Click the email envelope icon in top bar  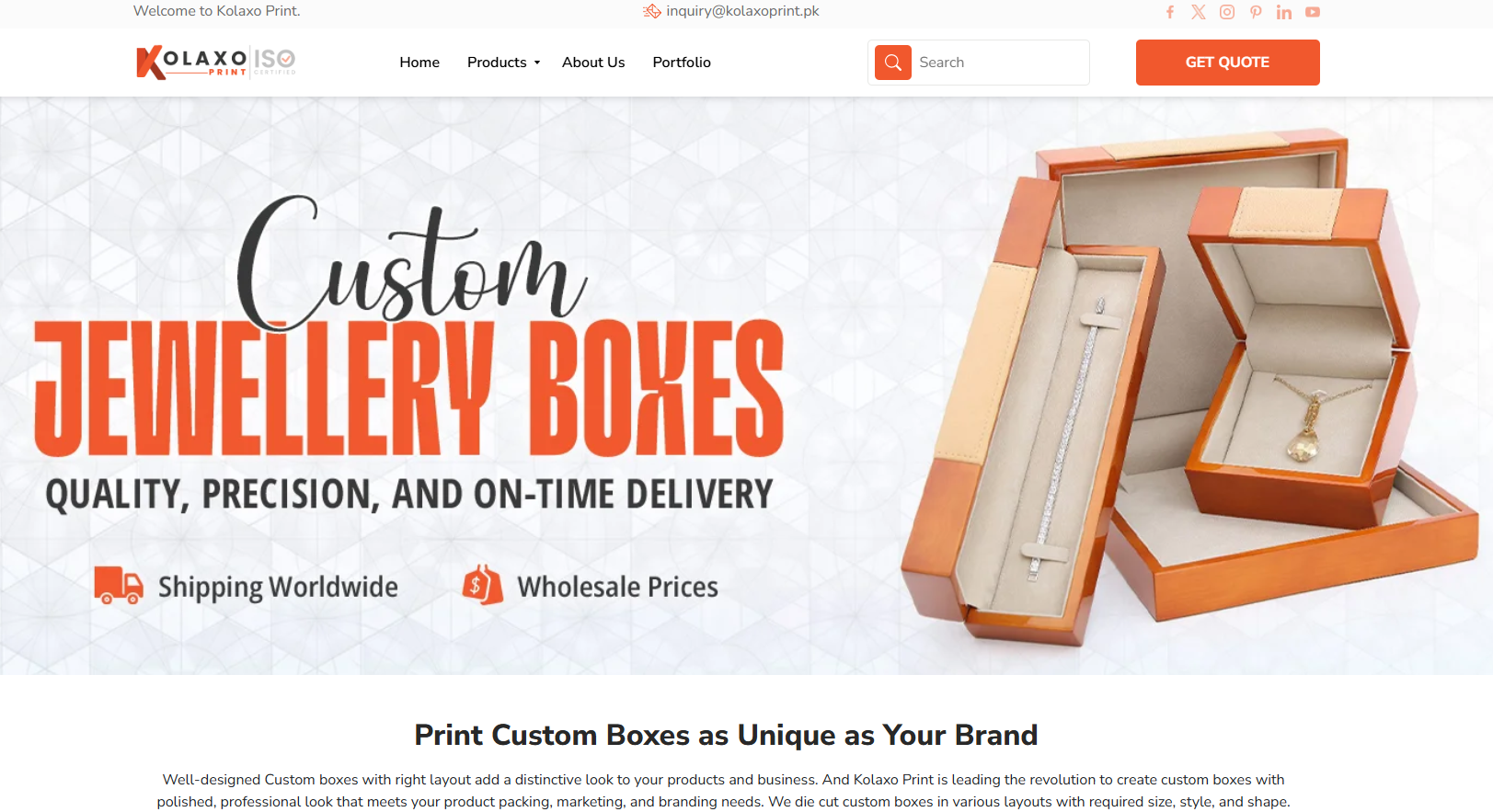(x=652, y=11)
